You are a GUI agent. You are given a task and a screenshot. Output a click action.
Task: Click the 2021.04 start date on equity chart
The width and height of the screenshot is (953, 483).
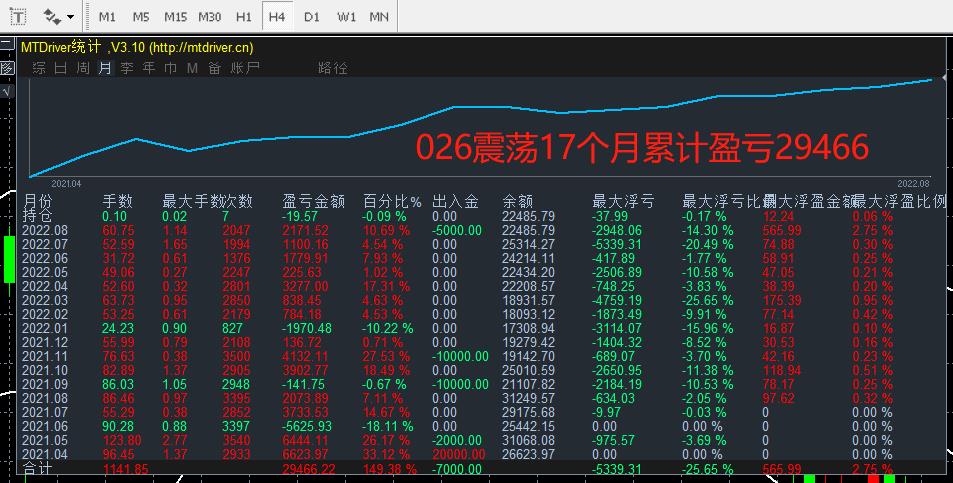click(66, 183)
